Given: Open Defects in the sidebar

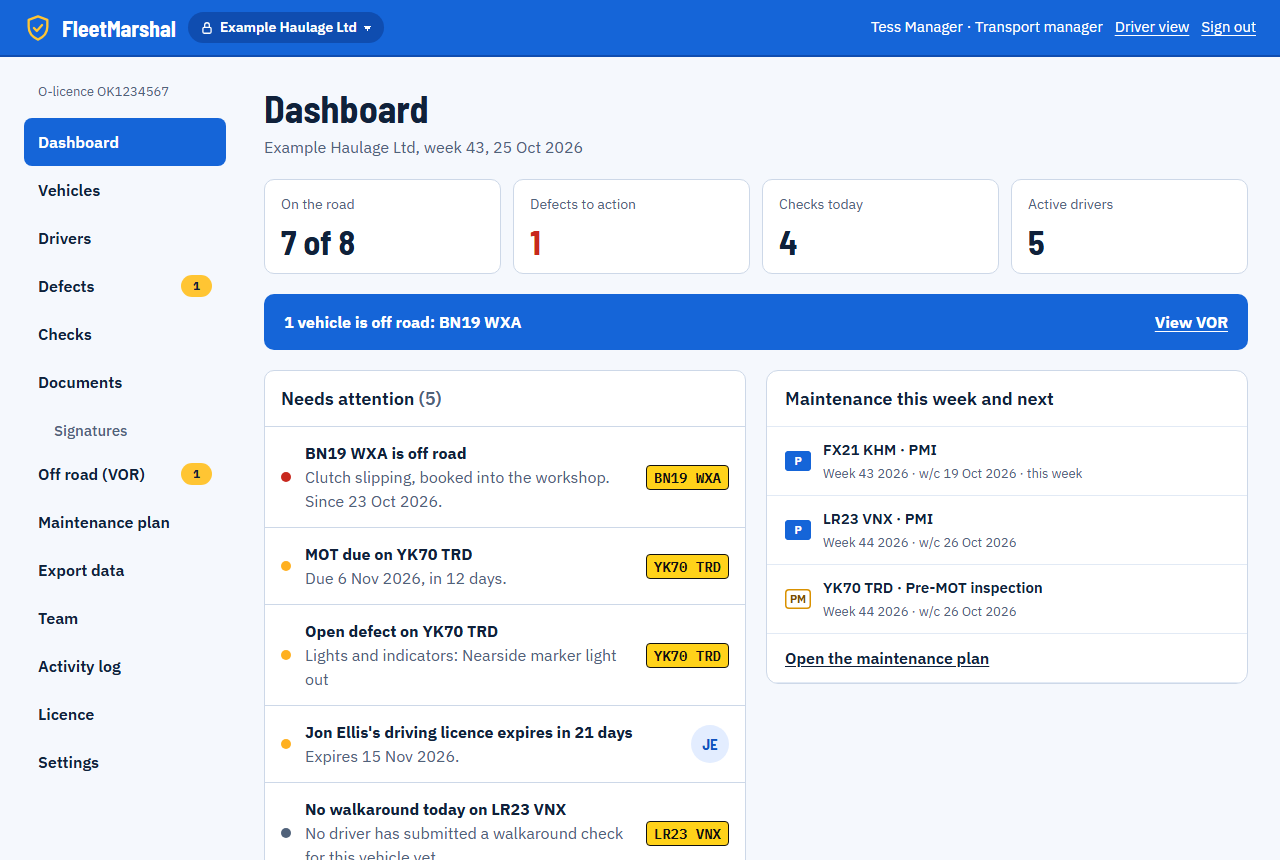Looking at the screenshot, I should tap(125, 286).
